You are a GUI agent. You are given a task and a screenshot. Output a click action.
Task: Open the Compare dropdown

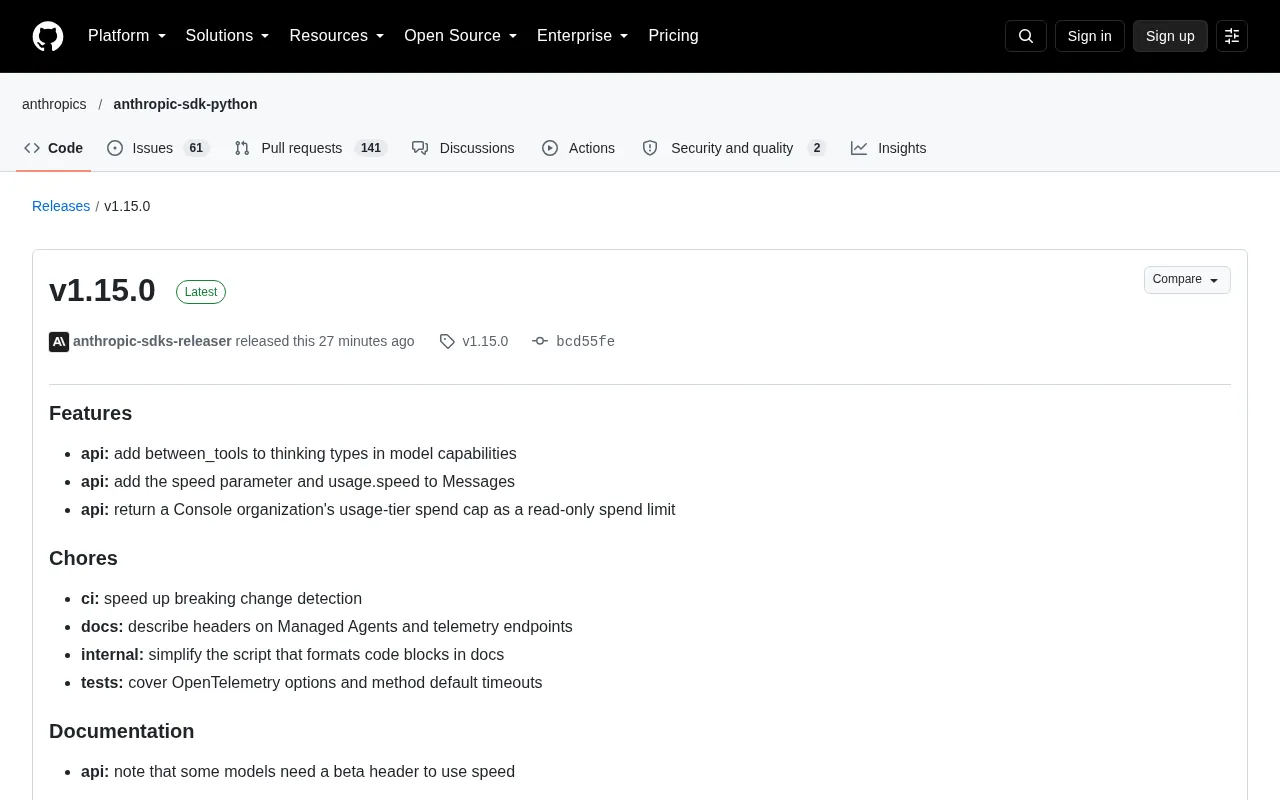coord(1187,280)
